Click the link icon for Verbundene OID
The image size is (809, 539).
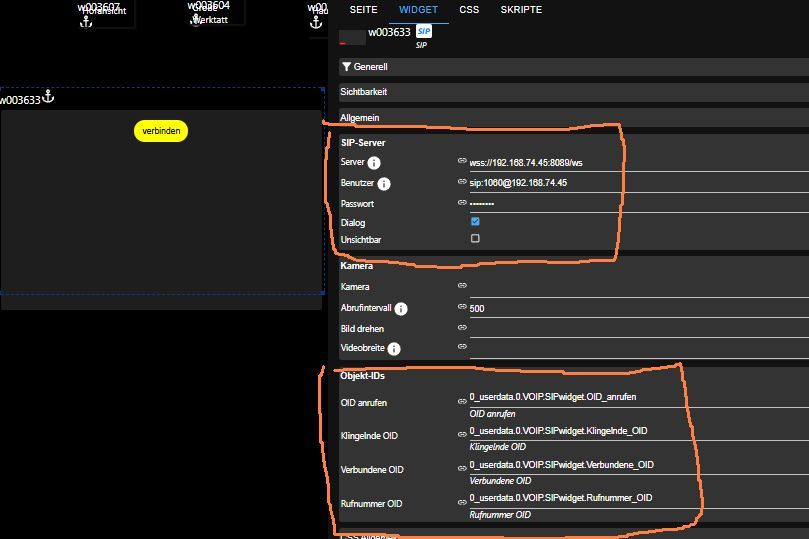point(462,468)
